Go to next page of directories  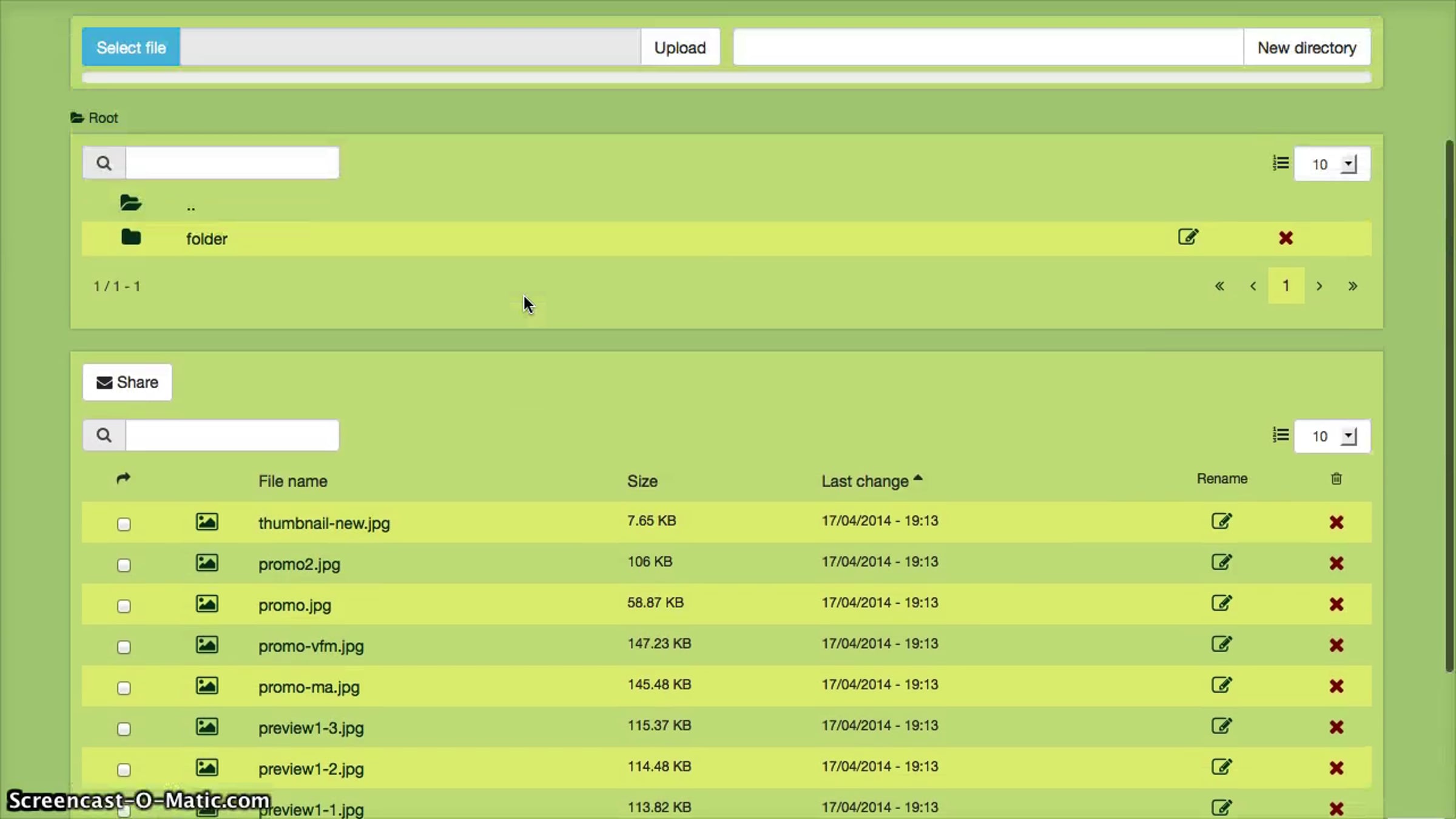click(x=1319, y=286)
